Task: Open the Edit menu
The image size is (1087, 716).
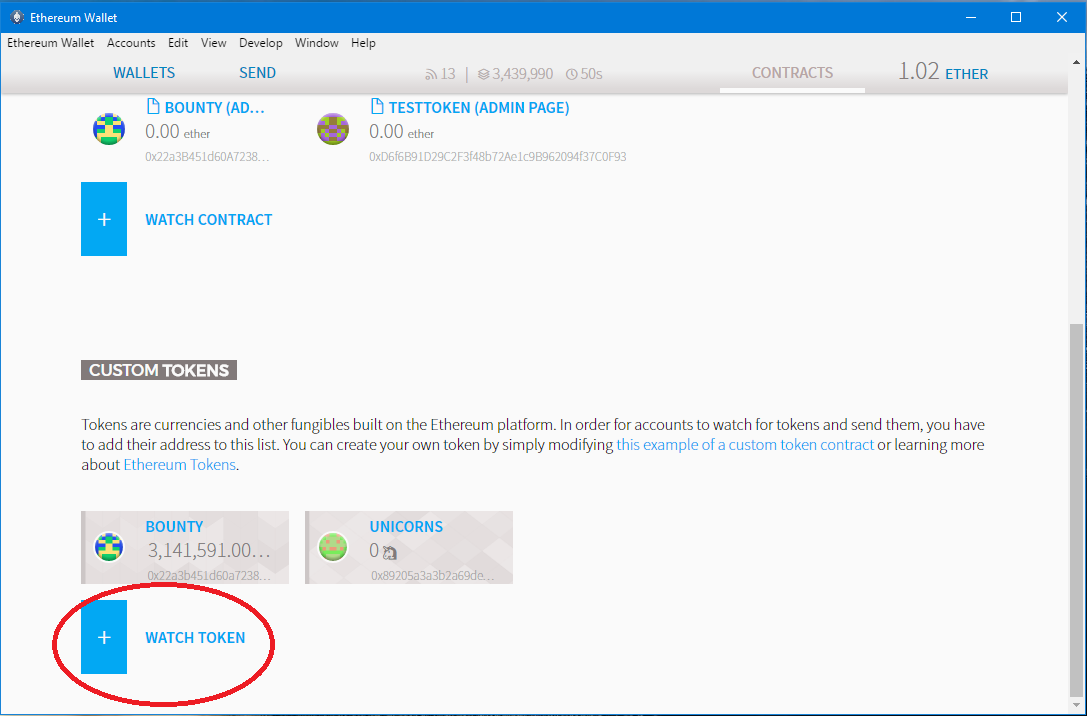Action: pos(178,43)
